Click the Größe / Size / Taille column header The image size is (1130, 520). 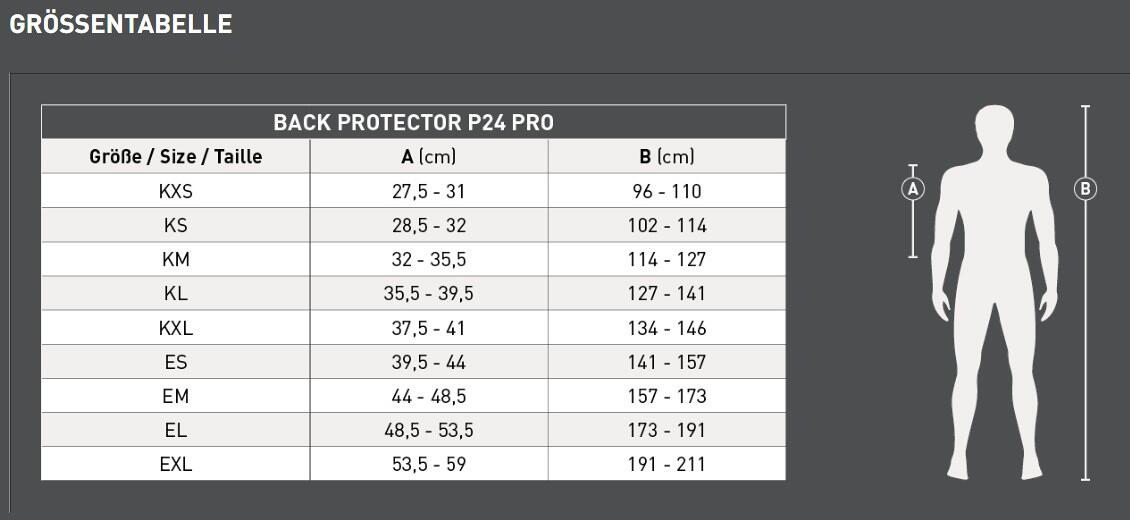(x=176, y=156)
